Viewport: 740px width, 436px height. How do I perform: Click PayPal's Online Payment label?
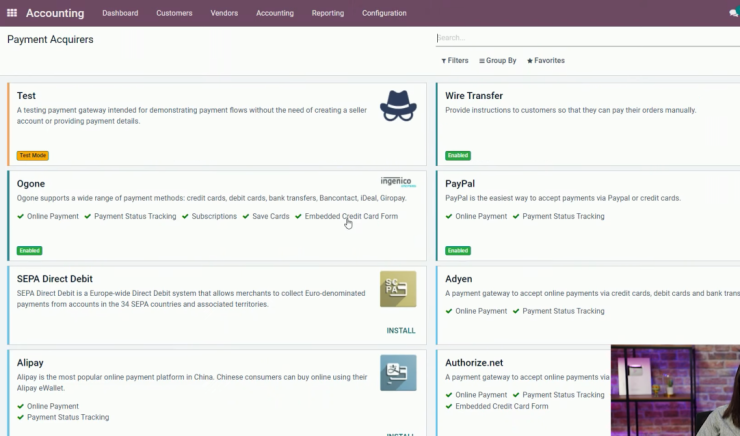[481, 216]
